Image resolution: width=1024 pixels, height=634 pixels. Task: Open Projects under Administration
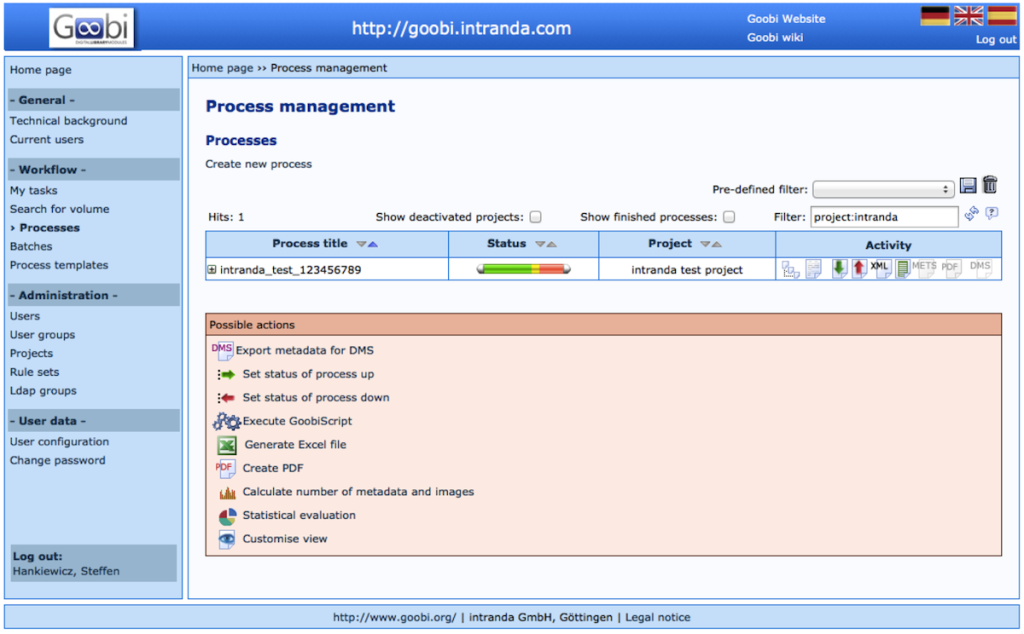pos(31,353)
